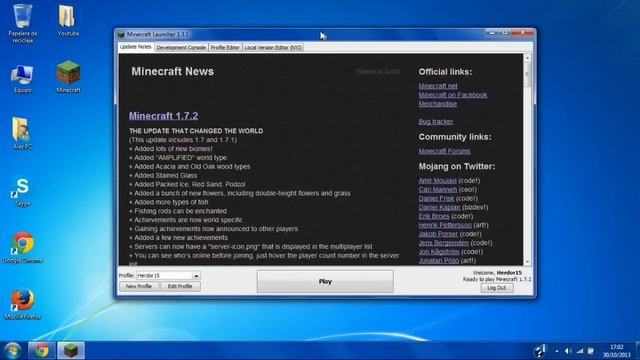Click the Chrome taskbar button
The height and width of the screenshot is (360, 640).
coord(41,351)
